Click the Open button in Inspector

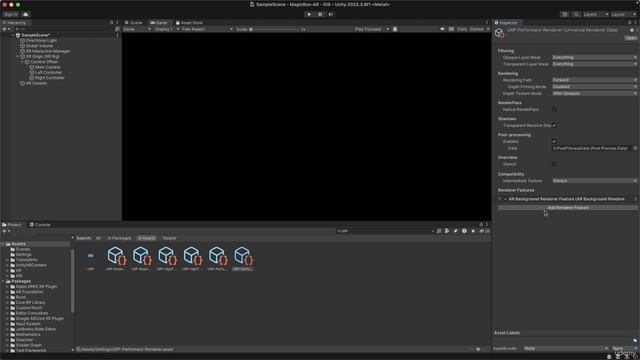point(631,38)
